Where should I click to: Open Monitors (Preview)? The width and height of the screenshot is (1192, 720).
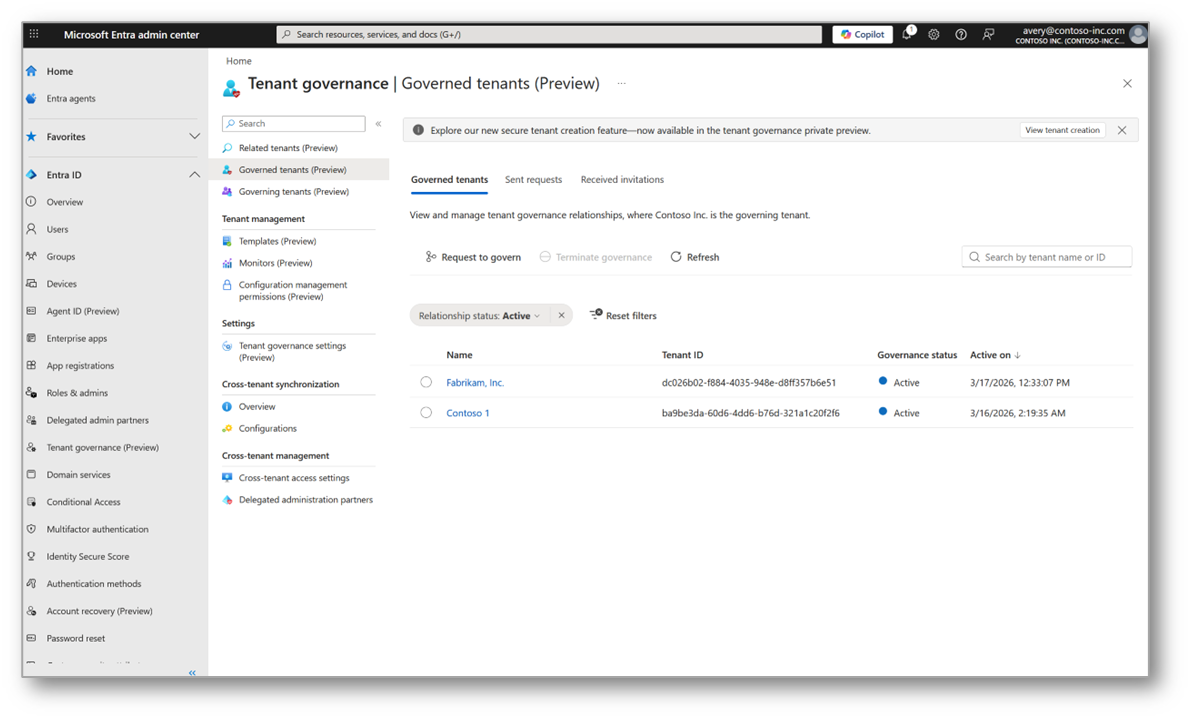pyautogui.click(x=275, y=263)
